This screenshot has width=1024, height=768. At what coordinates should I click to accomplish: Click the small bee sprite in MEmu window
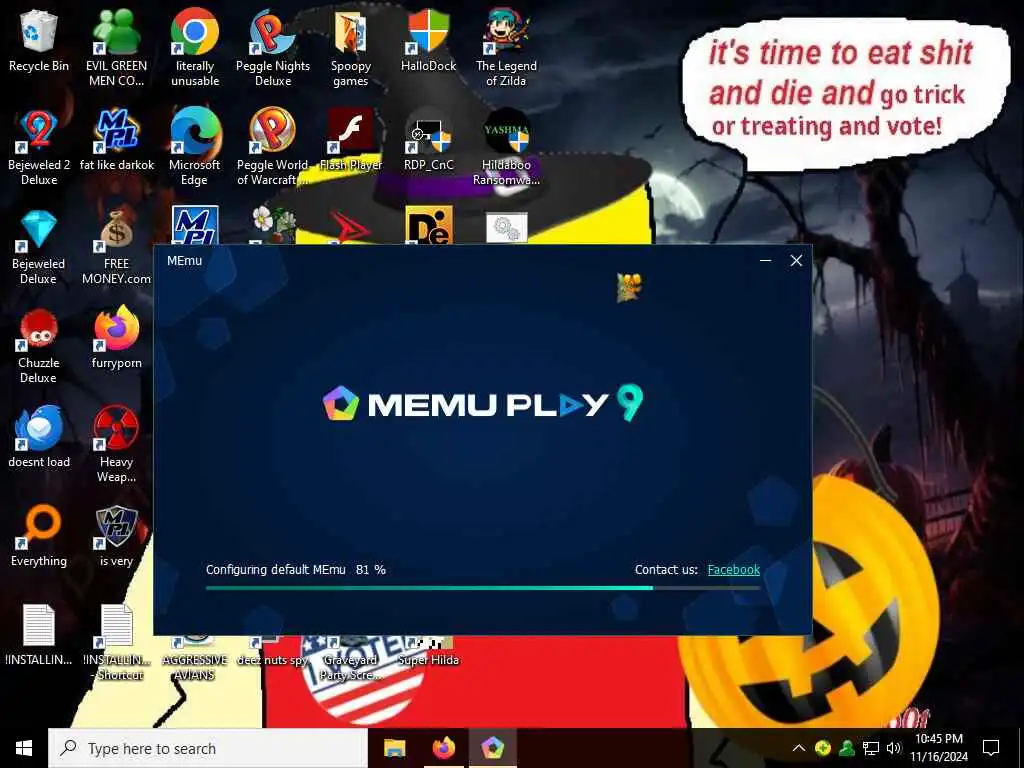629,287
